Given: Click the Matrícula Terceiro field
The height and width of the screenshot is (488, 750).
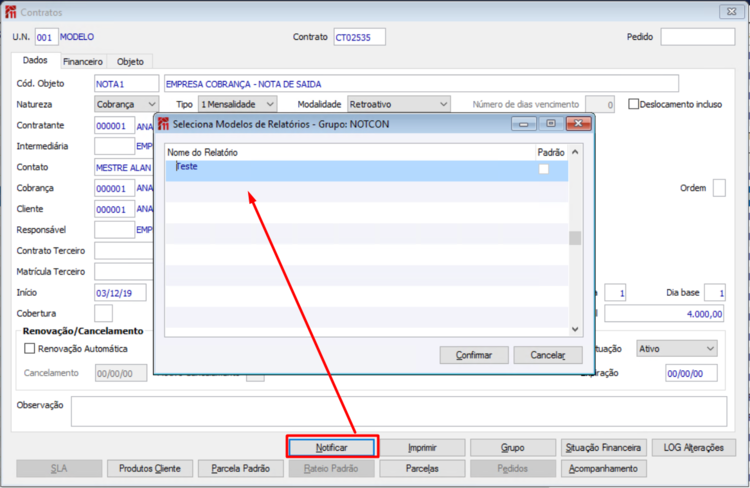Looking at the screenshot, I should click(x=124, y=272).
